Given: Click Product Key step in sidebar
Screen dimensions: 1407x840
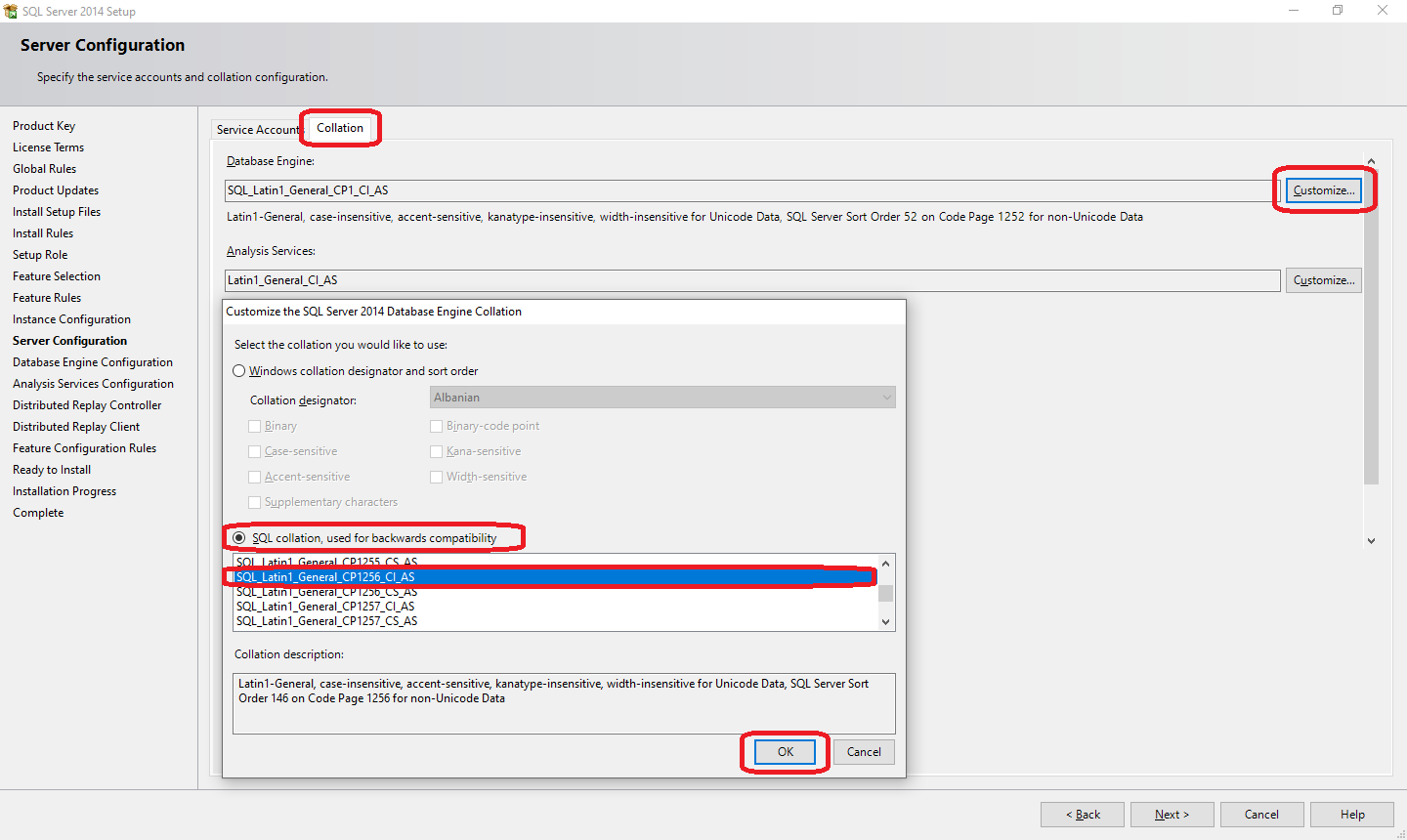Looking at the screenshot, I should 44,126.
